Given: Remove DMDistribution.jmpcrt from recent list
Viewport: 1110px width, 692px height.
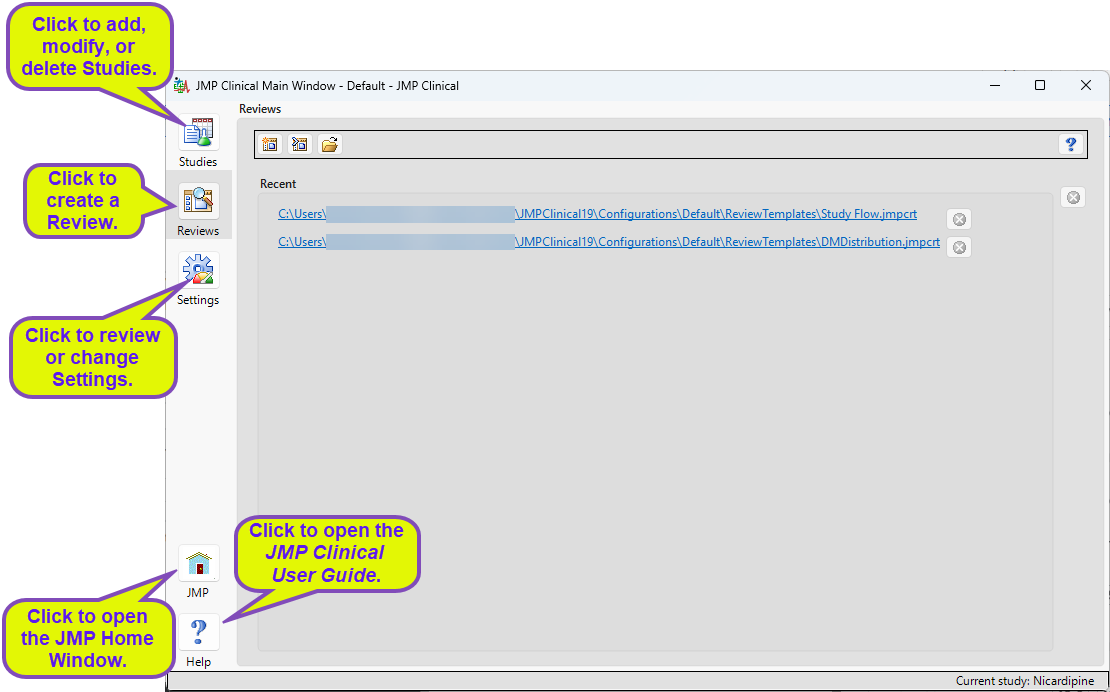Looking at the screenshot, I should click(959, 247).
